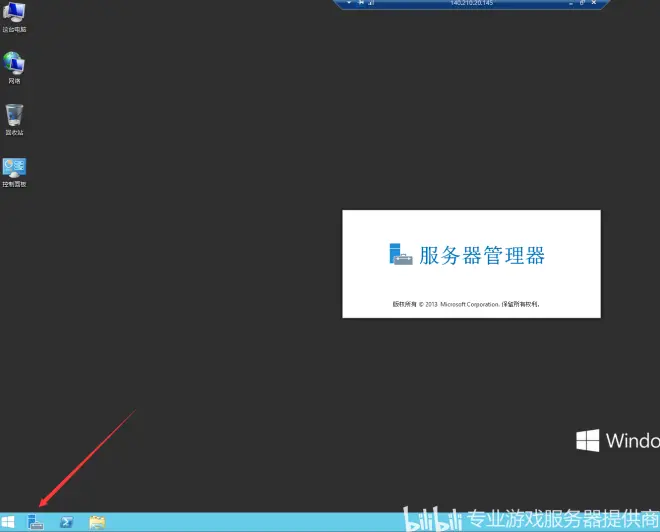Restore down the remote desktop window
This screenshot has width=660, height=532.
[x=583, y=3]
